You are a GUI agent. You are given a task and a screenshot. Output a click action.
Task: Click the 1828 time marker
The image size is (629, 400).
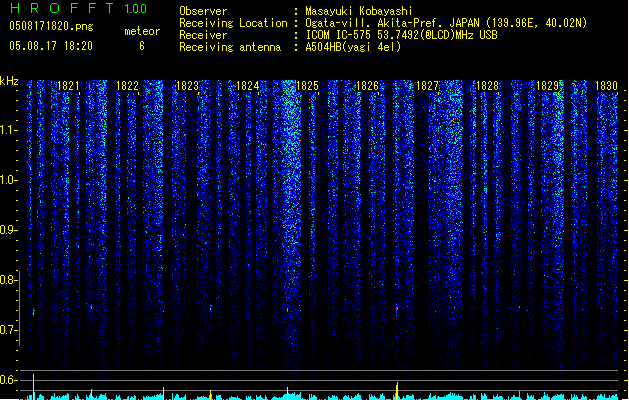487,86
